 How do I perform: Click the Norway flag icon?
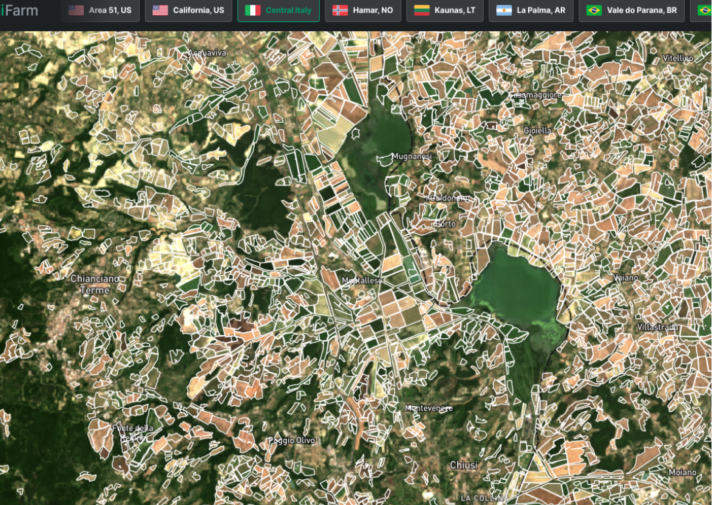[339, 10]
